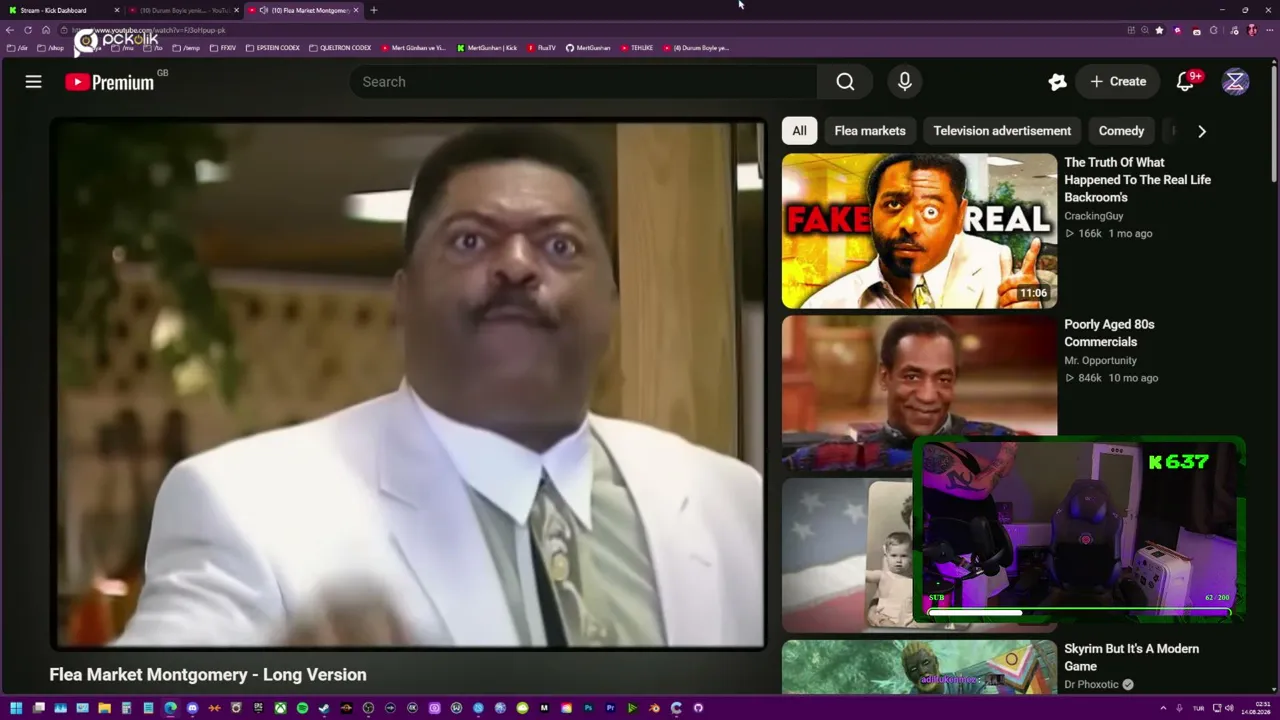Screen dimensions: 1280x720
Task: Open the browser zoom magnifier icon
Action: 1145,30
